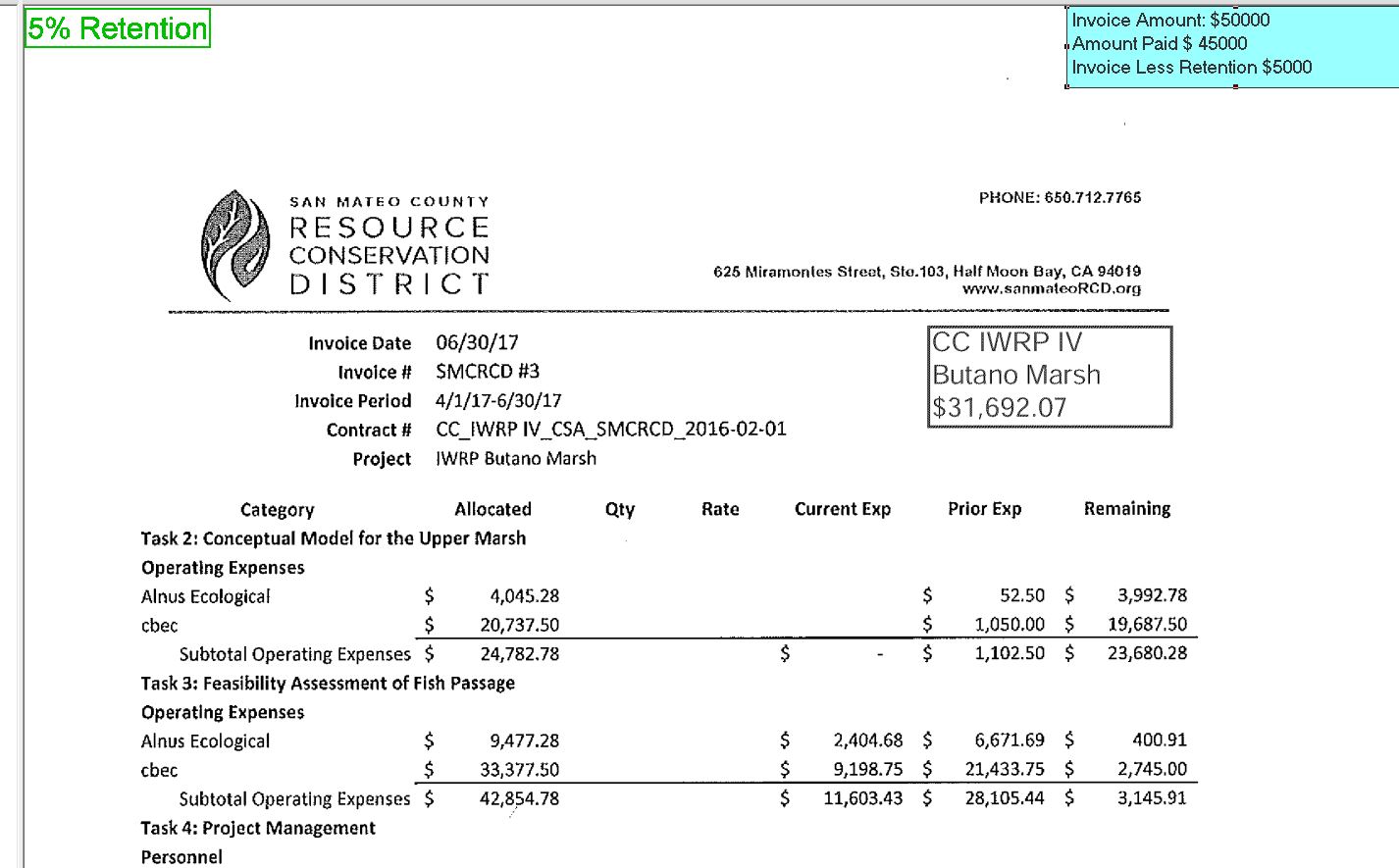Click the allocated amount 20,737.50
1399x868 pixels.
pos(519,626)
